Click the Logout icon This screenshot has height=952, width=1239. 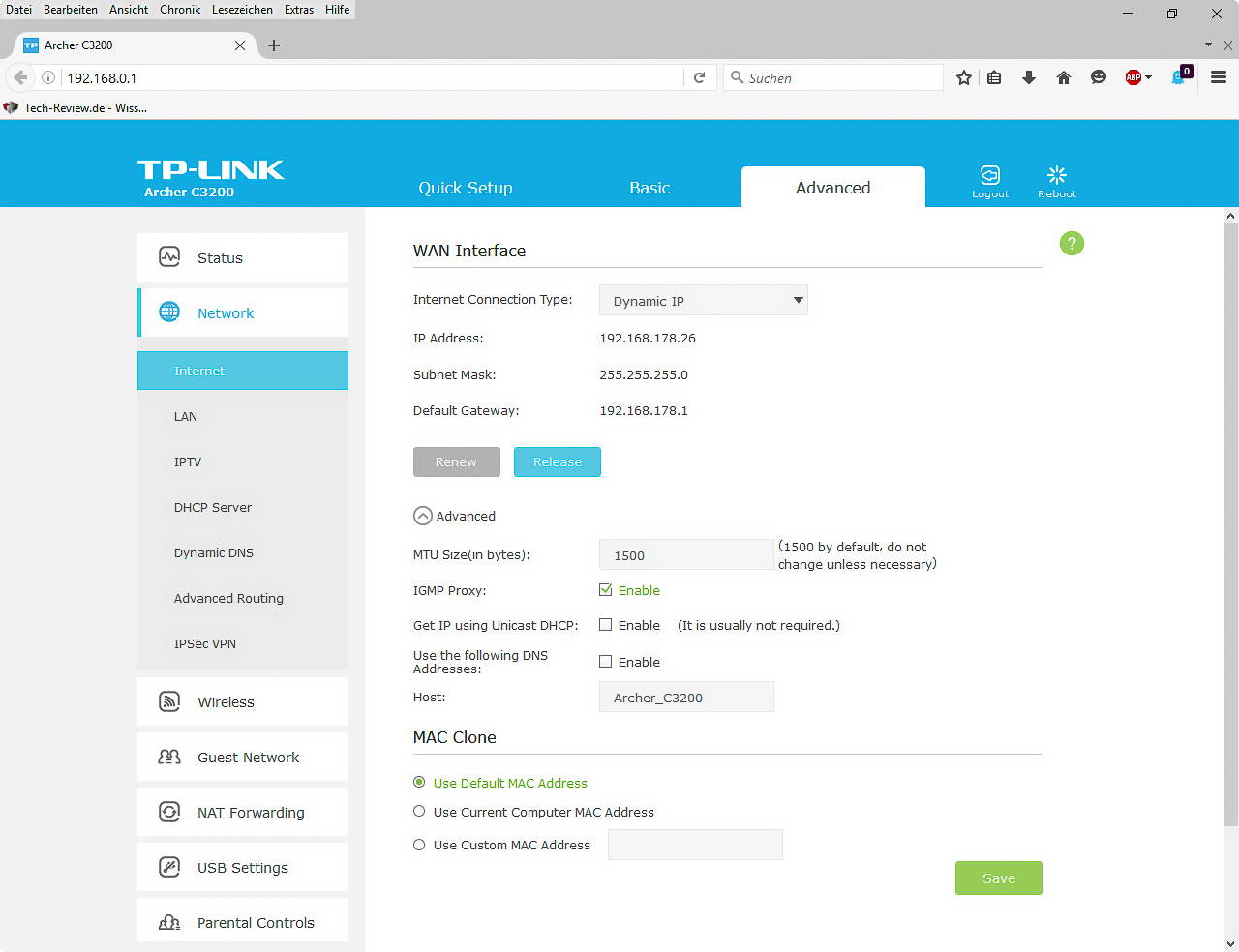coord(989,175)
